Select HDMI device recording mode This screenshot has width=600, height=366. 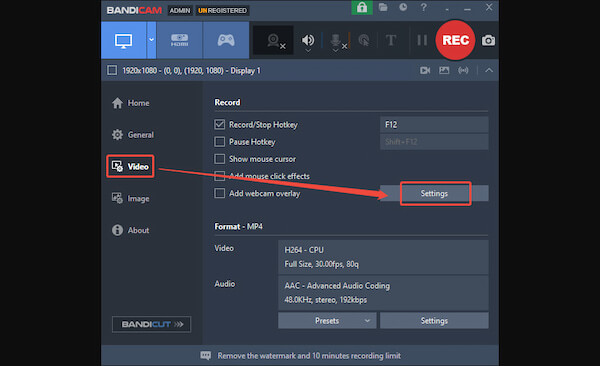coord(179,40)
